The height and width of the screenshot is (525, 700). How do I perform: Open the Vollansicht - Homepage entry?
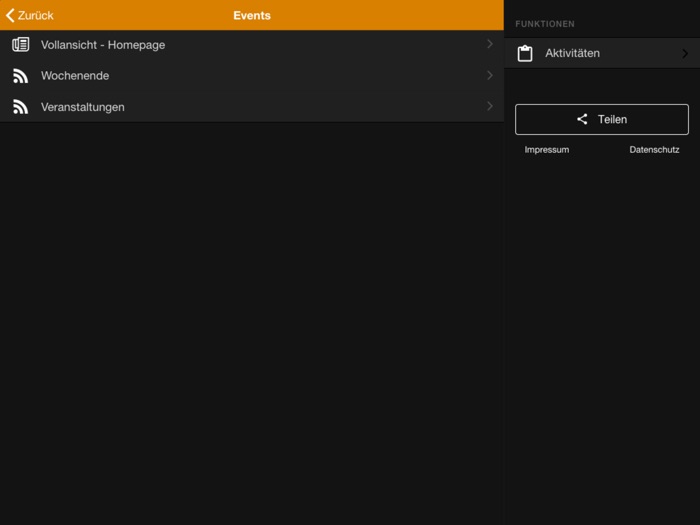[103, 45]
